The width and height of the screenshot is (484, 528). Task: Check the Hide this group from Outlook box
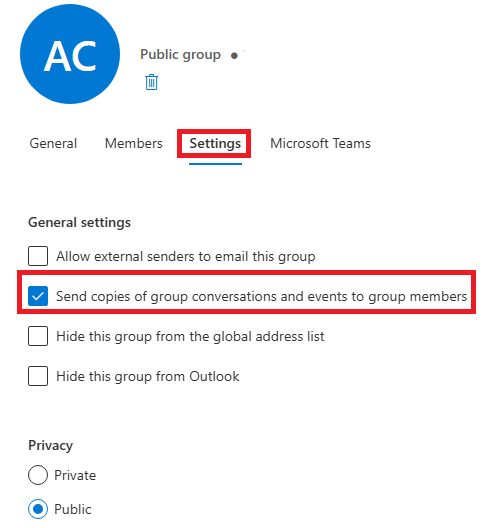[x=38, y=376]
